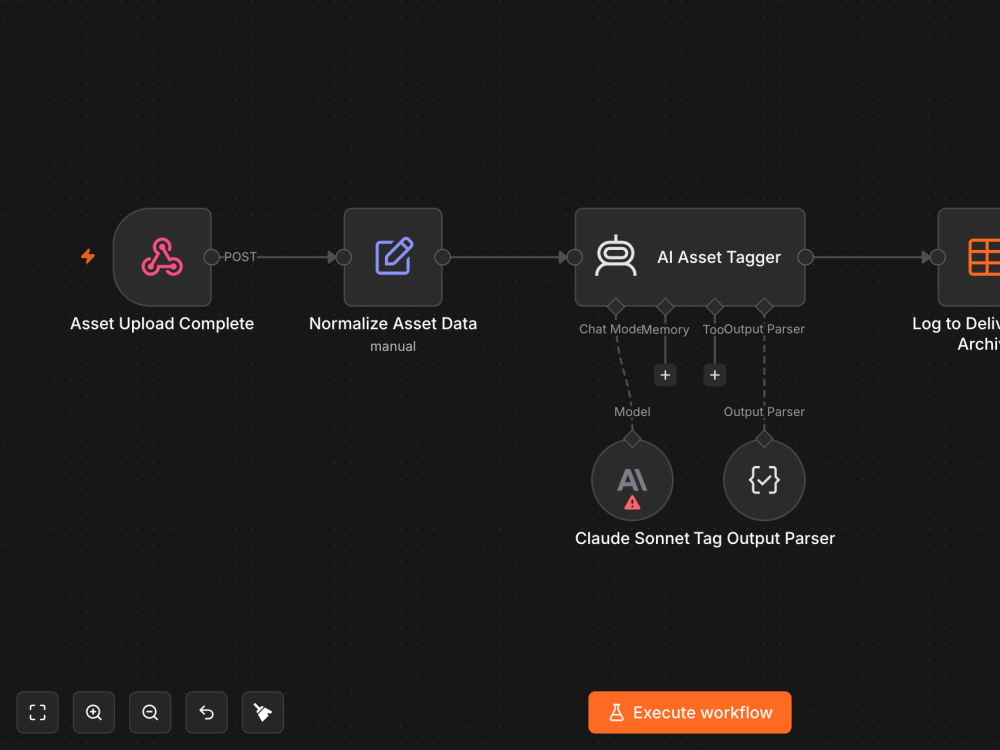
Task: Click the Normalize Asset Data label
Action: [x=393, y=323]
